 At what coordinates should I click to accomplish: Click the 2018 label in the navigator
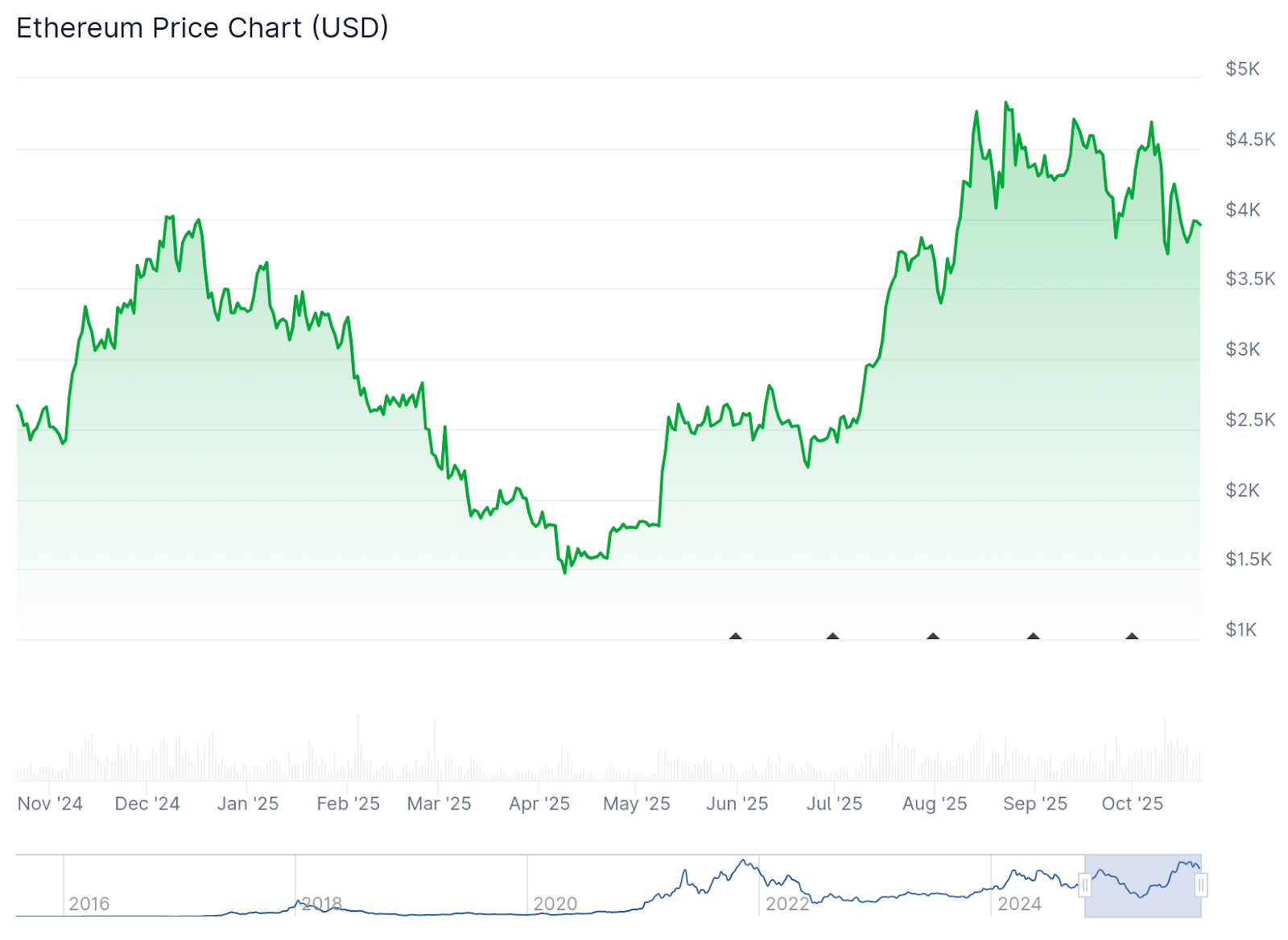pyautogui.click(x=322, y=904)
